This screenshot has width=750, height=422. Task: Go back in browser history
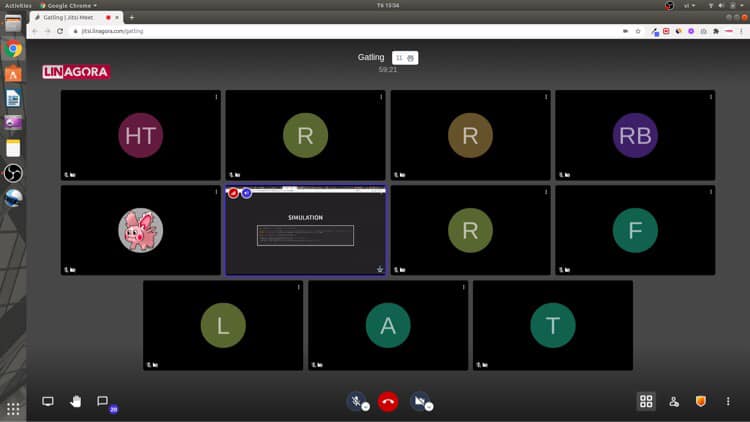[34, 31]
